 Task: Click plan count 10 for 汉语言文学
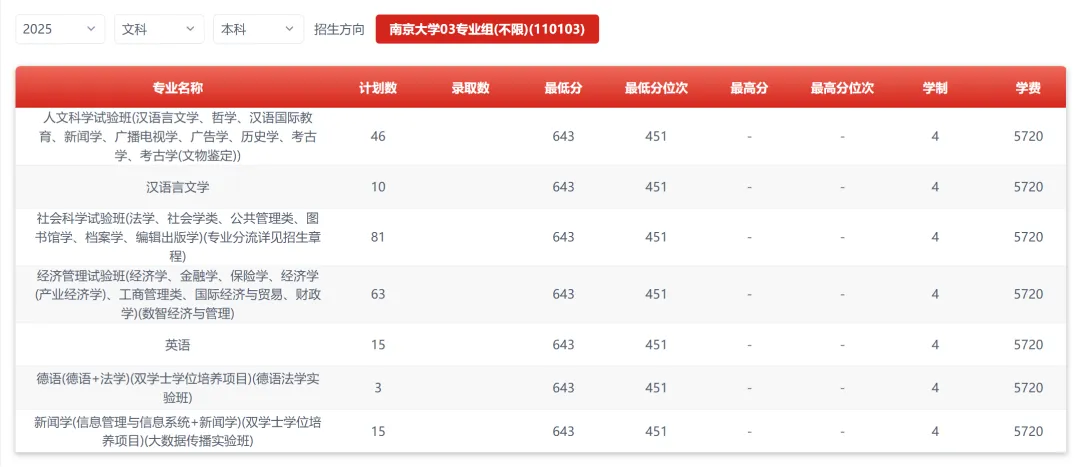pyautogui.click(x=377, y=187)
